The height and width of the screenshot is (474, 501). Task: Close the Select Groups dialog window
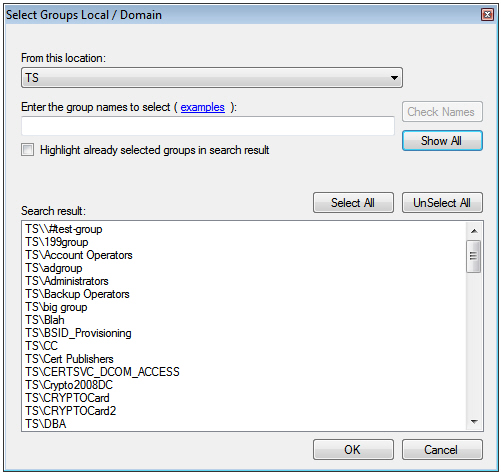[487, 15]
